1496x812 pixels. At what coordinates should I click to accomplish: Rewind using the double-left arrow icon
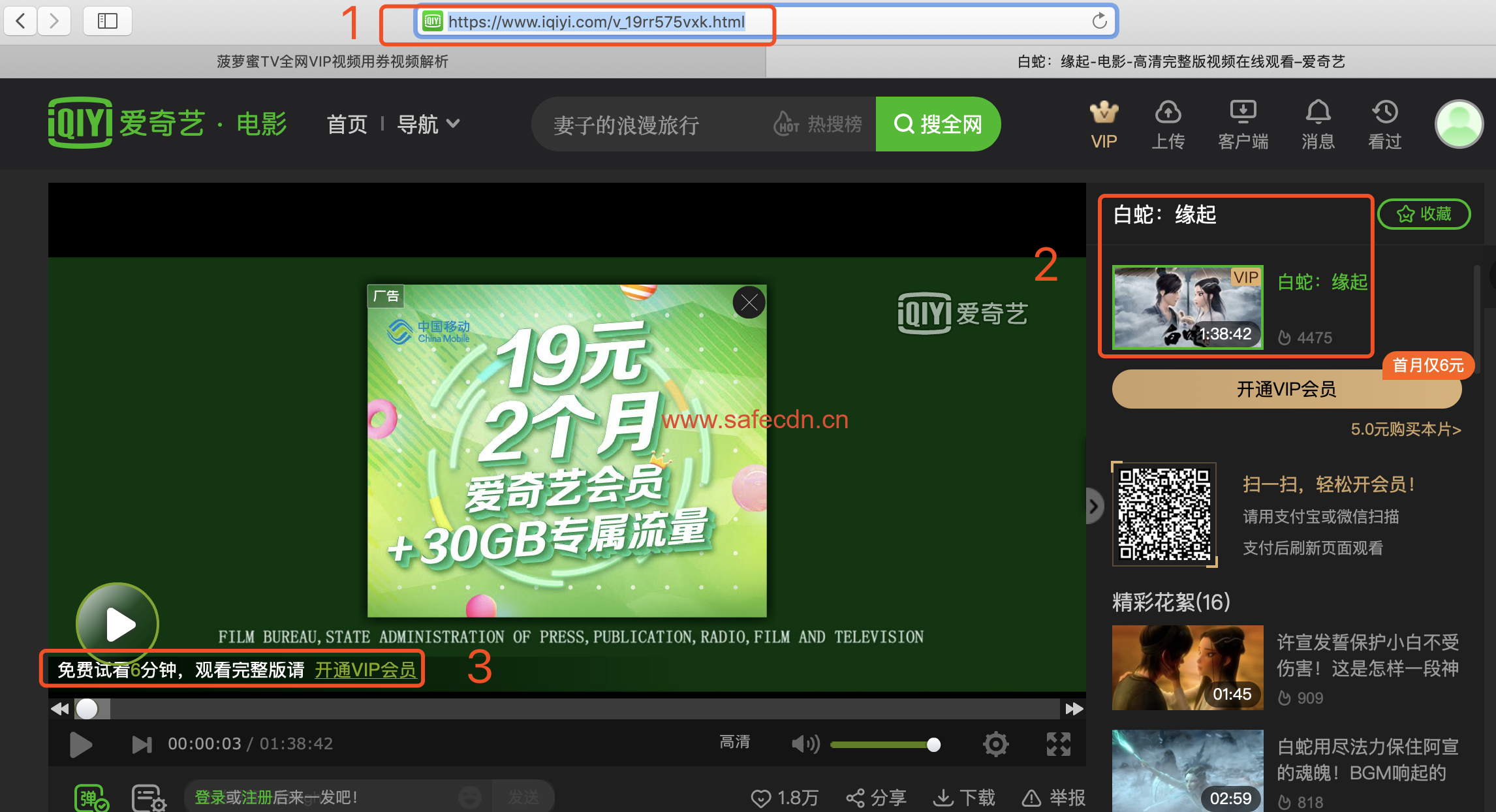coord(60,709)
